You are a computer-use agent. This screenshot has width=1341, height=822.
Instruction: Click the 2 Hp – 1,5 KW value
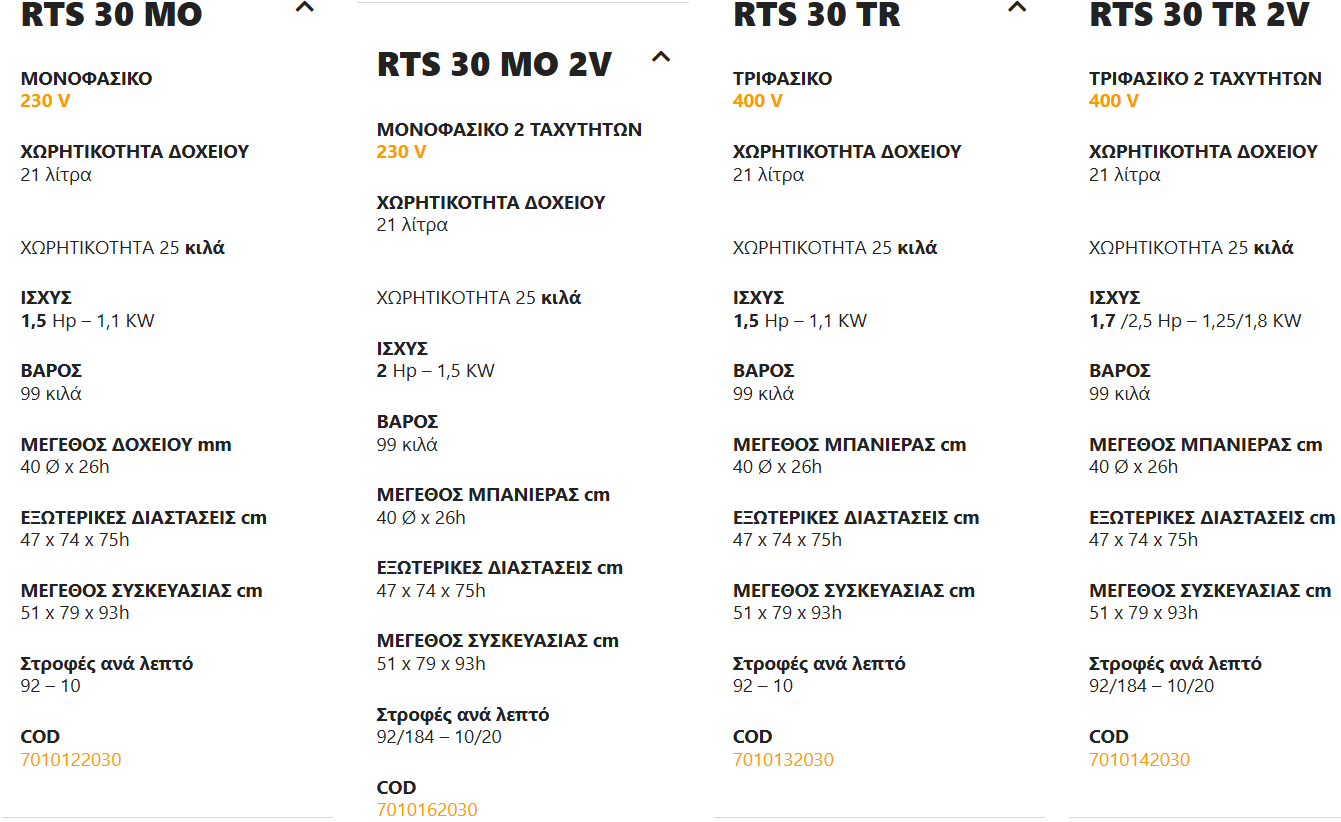pos(435,371)
